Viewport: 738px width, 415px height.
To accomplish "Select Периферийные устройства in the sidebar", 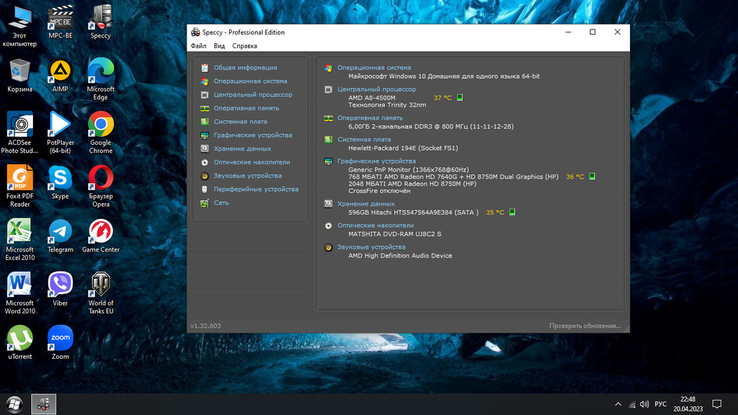I will 256,189.
